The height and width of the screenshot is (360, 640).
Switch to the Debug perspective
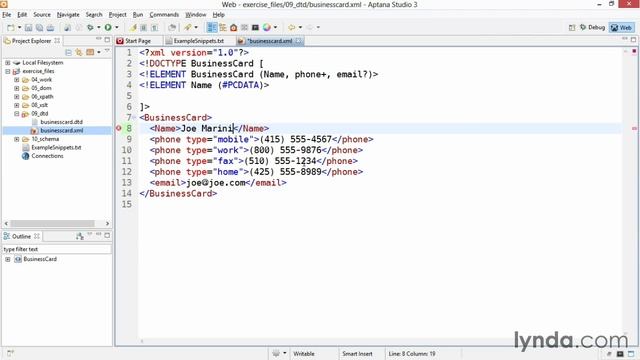pyautogui.click(x=592, y=27)
